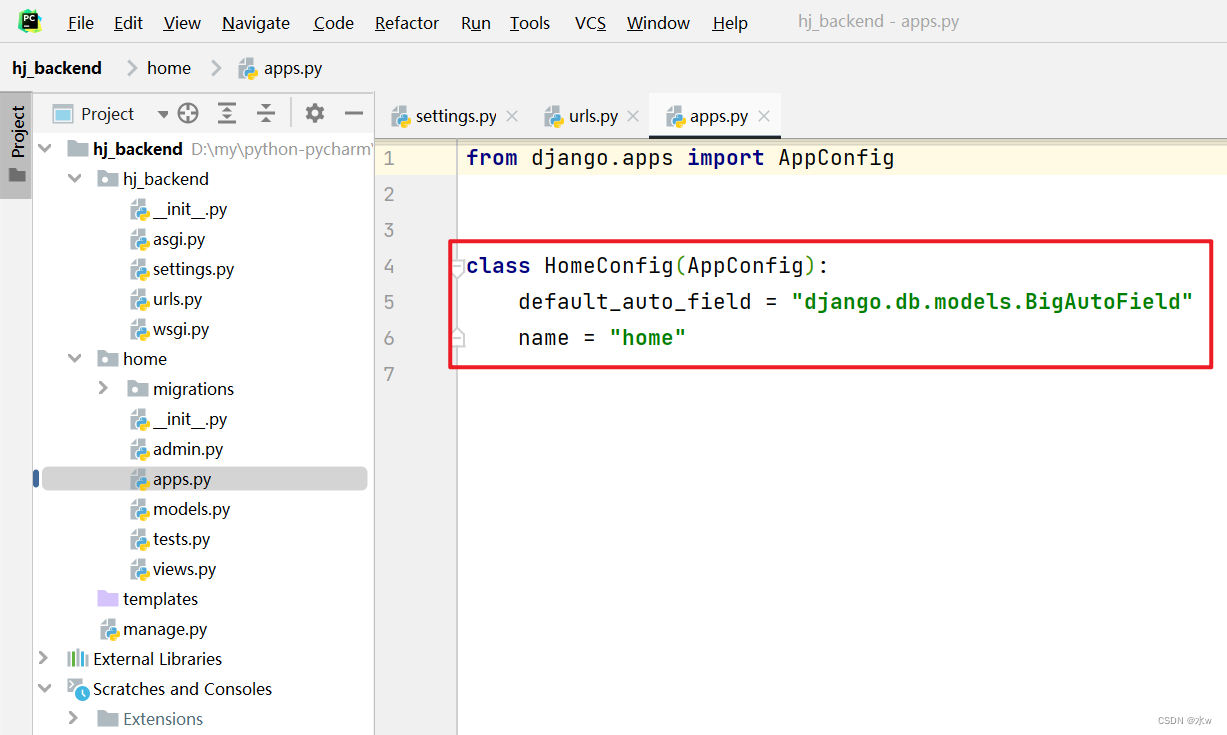Click the AppConfig import name on line 1
The height and width of the screenshot is (735, 1227).
[836, 158]
